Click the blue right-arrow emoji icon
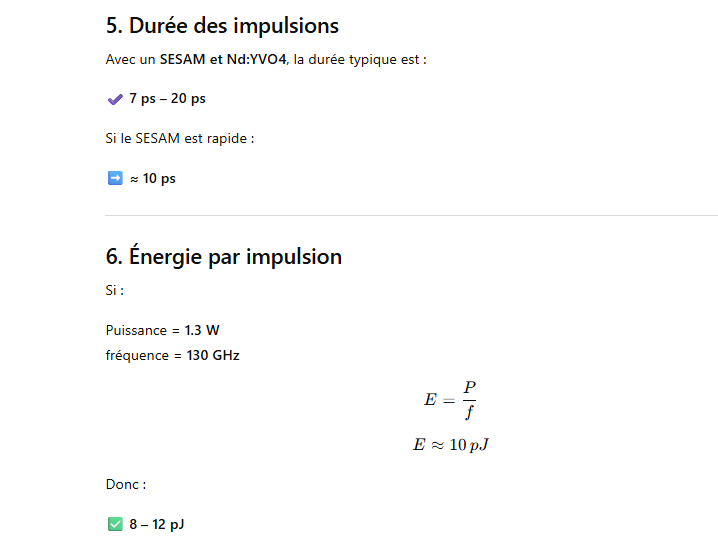 point(114,179)
